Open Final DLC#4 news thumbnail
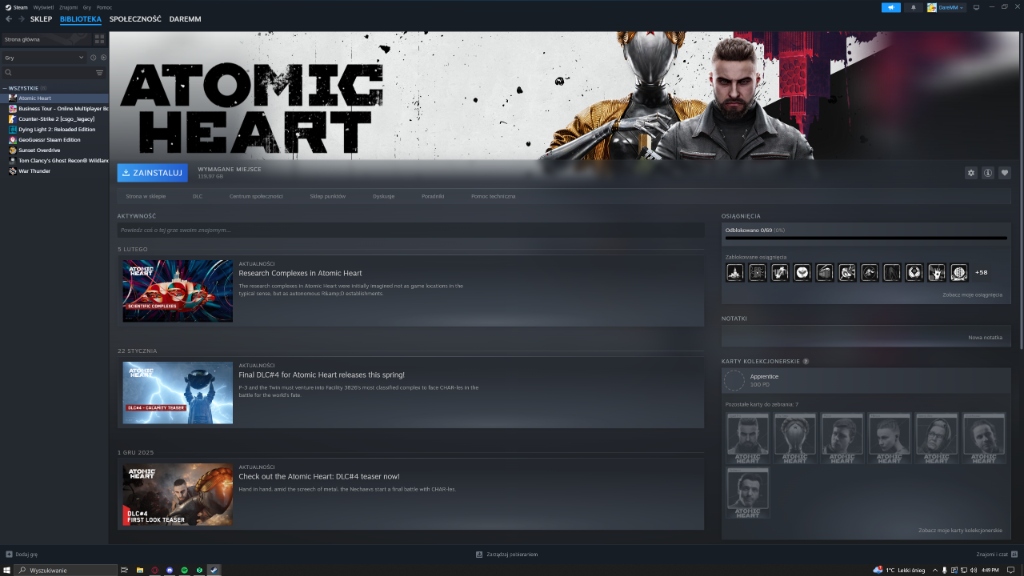This screenshot has height=576, width=1024. [x=178, y=392]
